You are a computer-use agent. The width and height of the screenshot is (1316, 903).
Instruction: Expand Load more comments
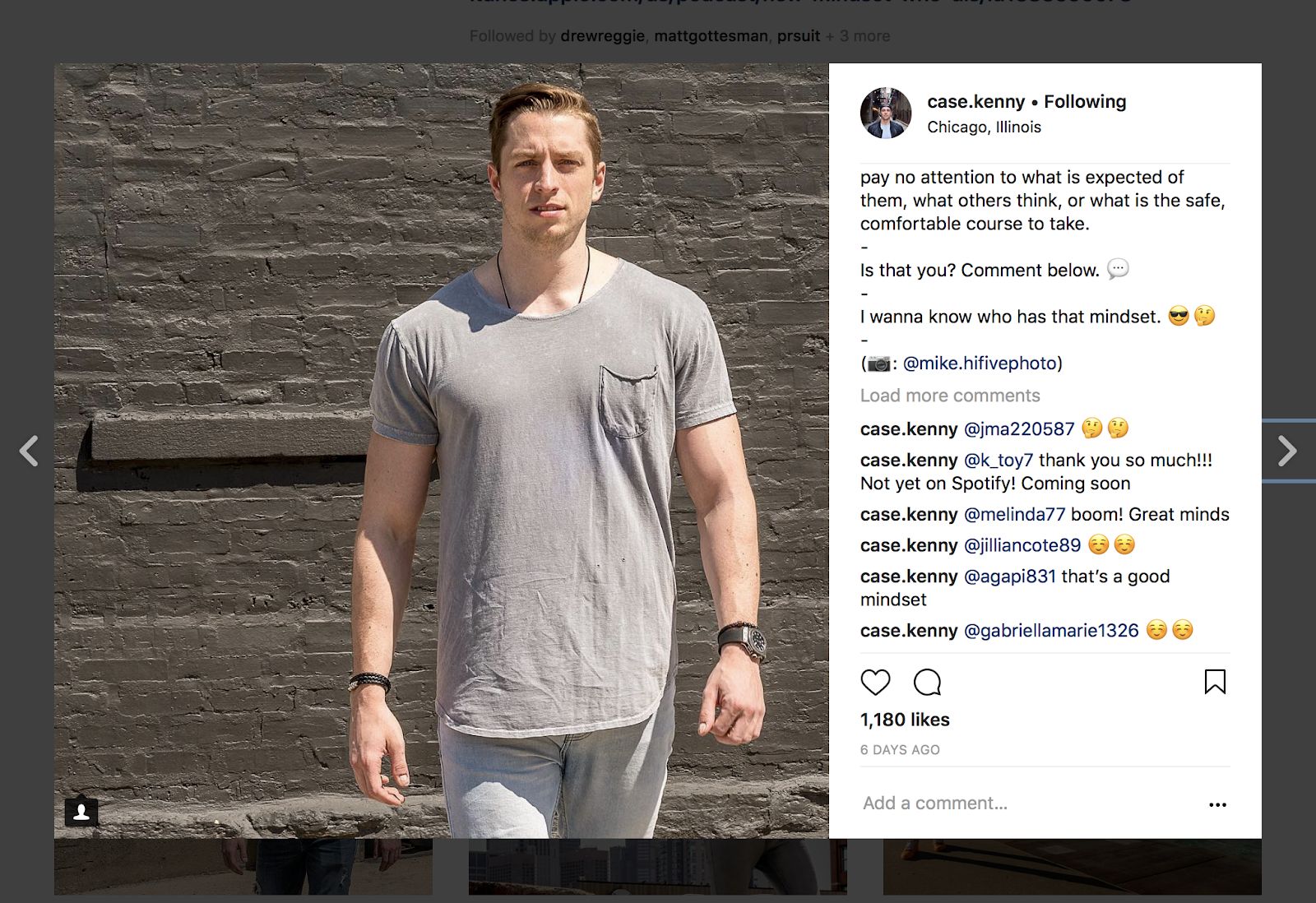coord(950,396)
